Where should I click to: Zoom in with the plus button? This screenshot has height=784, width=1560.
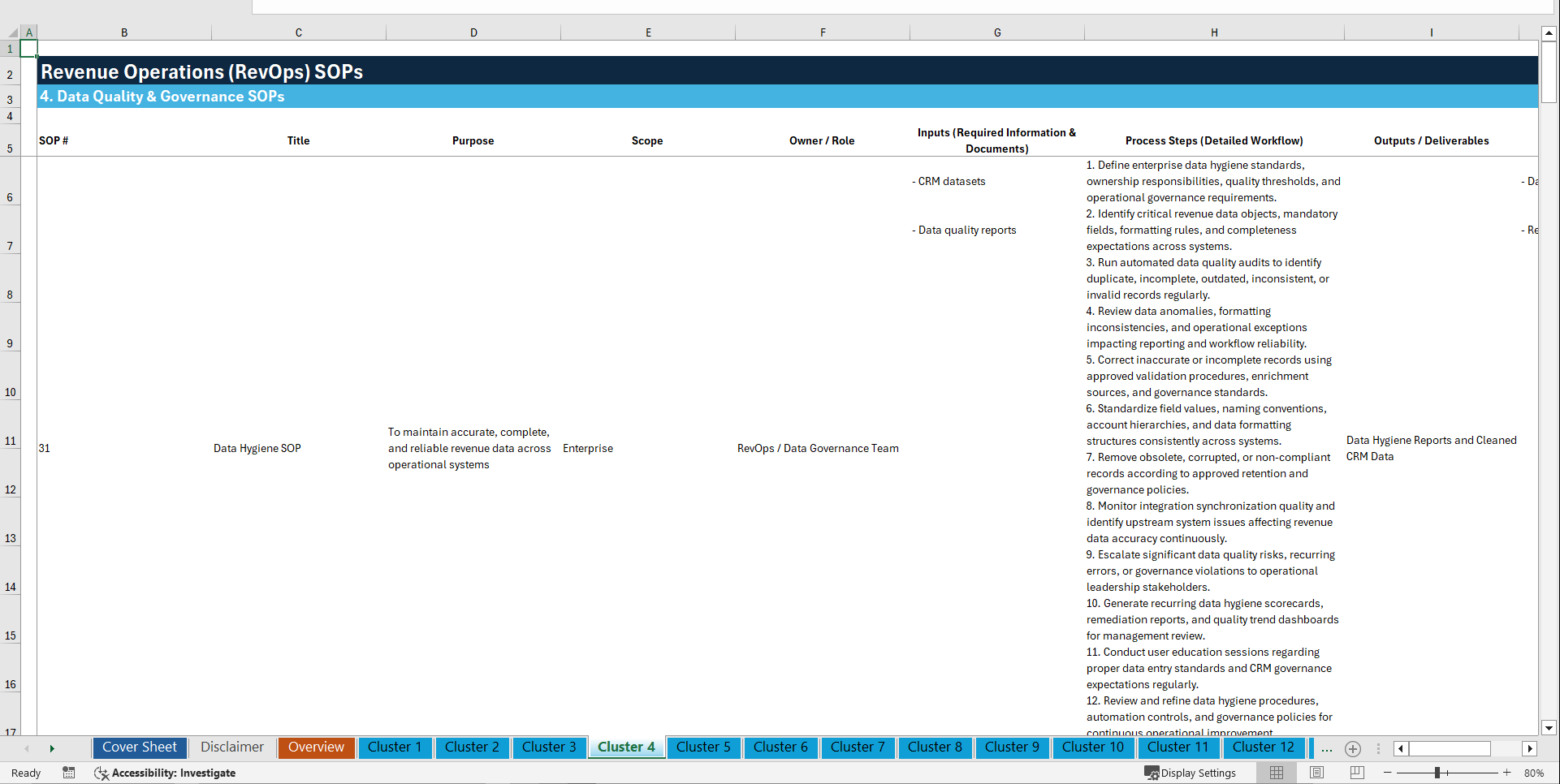click(1507, 773)
